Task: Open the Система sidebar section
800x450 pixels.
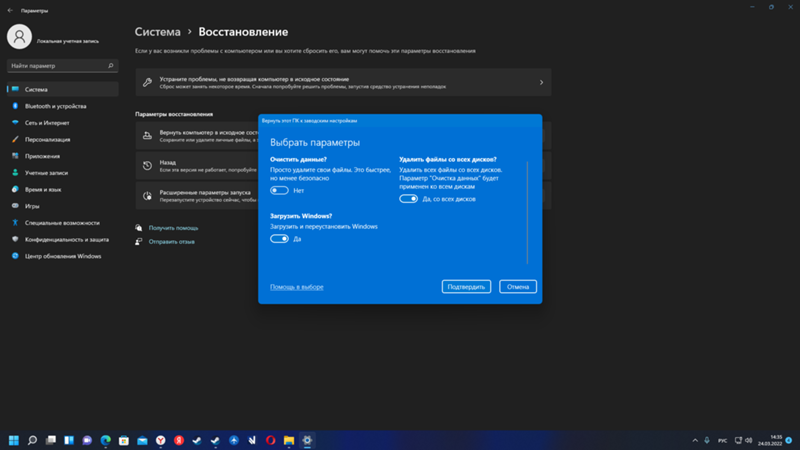Action: 63,89
